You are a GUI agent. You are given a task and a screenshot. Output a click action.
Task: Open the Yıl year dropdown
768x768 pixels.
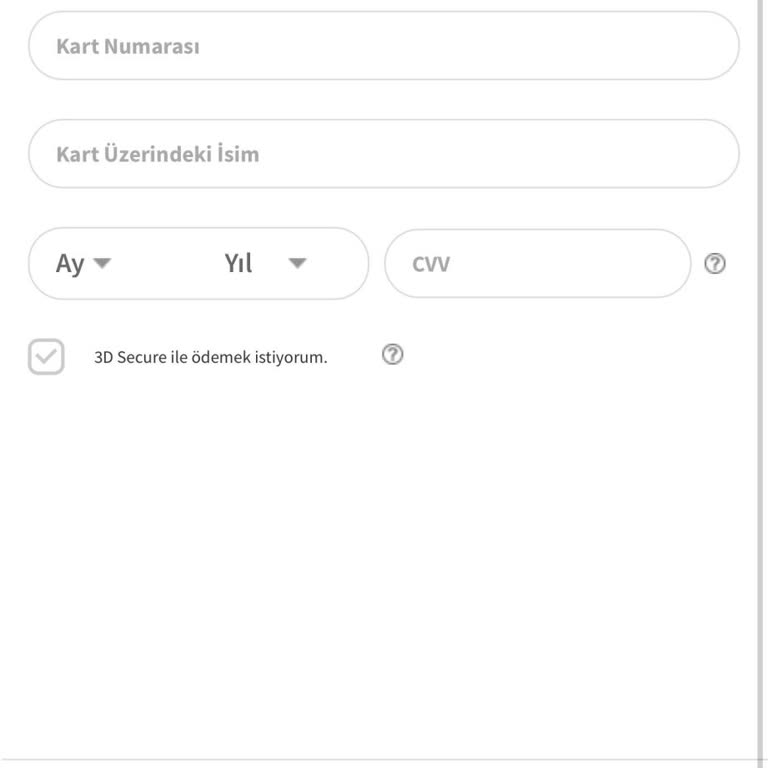tap(265, 264)
